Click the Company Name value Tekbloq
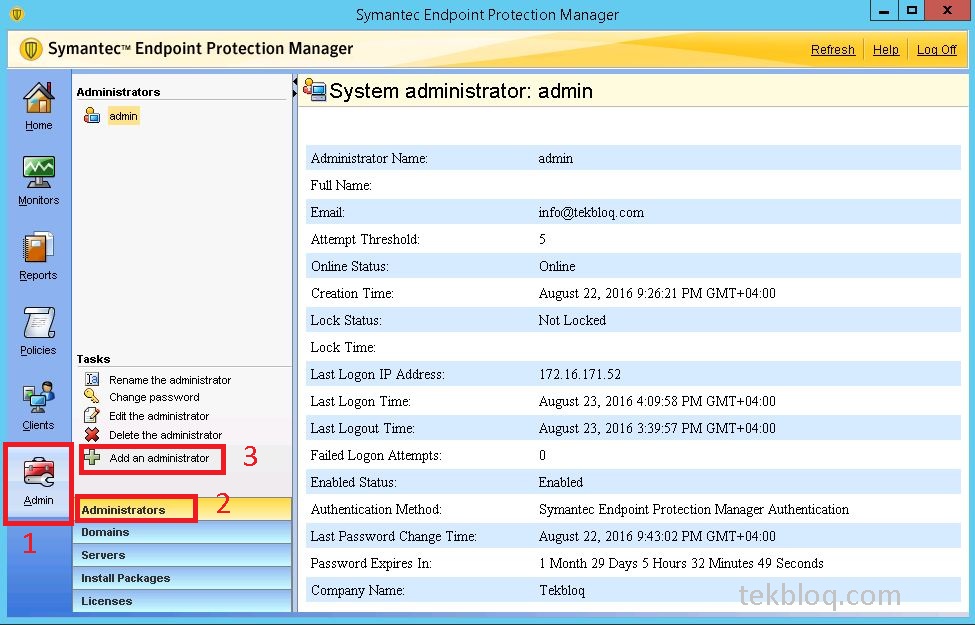Screen dimensions: 975x625 (561, 591)
